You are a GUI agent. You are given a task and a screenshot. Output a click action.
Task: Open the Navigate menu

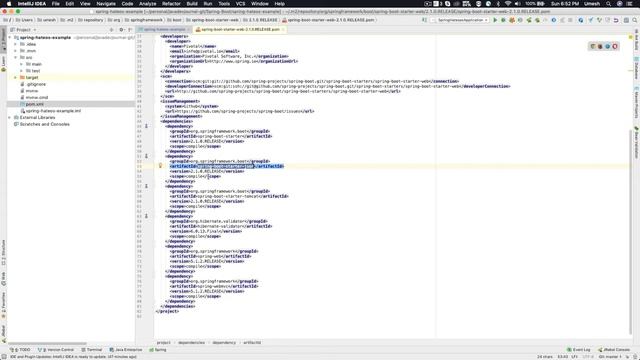(x=106, y=4)
